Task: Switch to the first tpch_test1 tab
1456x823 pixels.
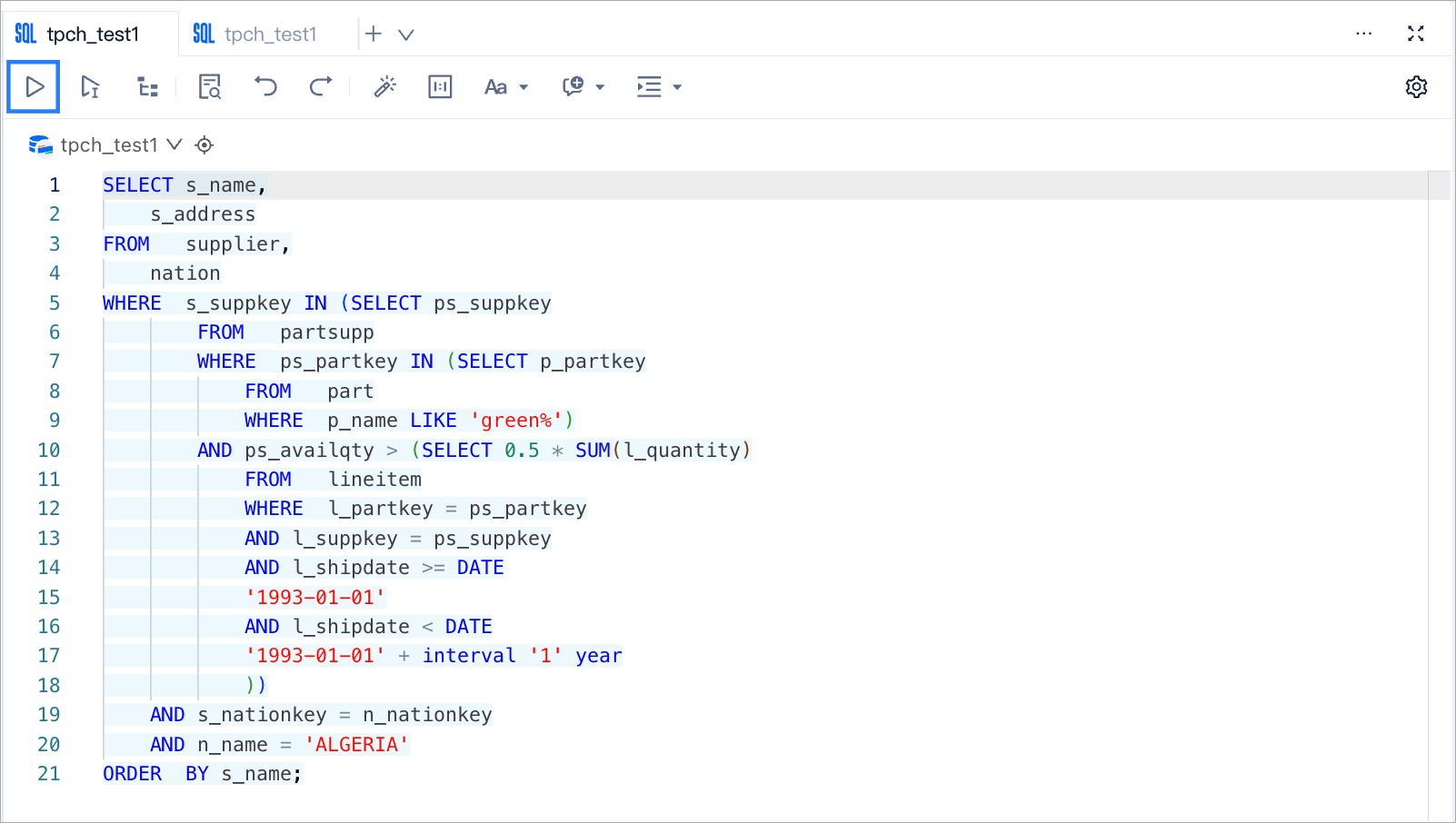Action: 90,35
